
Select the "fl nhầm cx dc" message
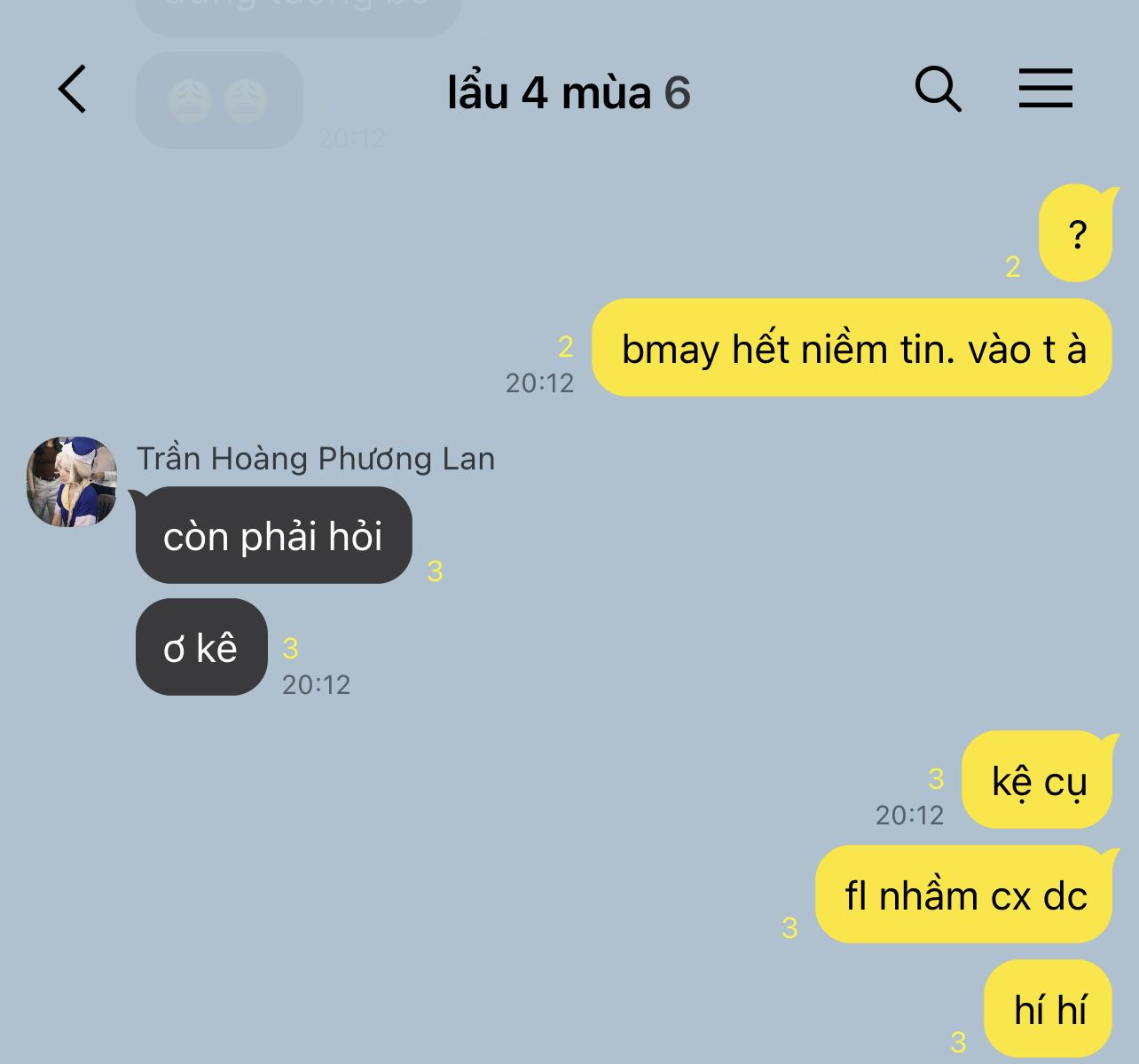(963, 895)
